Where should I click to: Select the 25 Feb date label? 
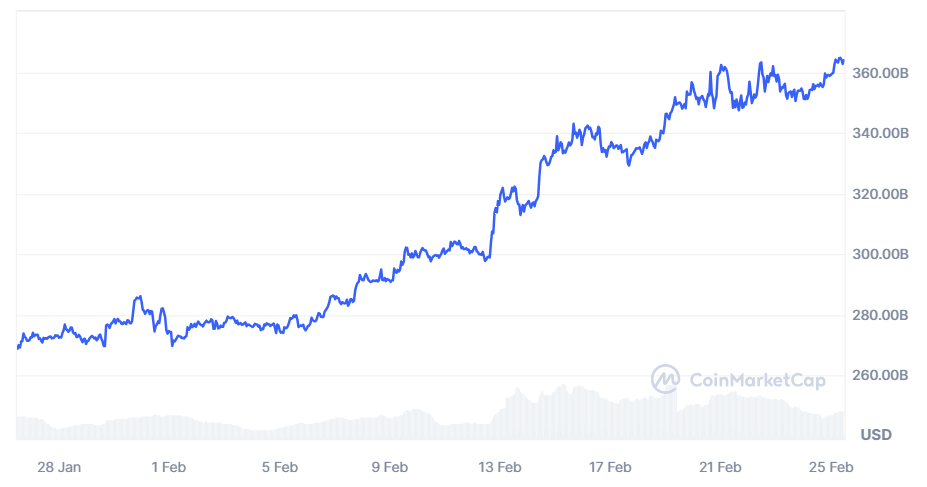pos(831,467)
